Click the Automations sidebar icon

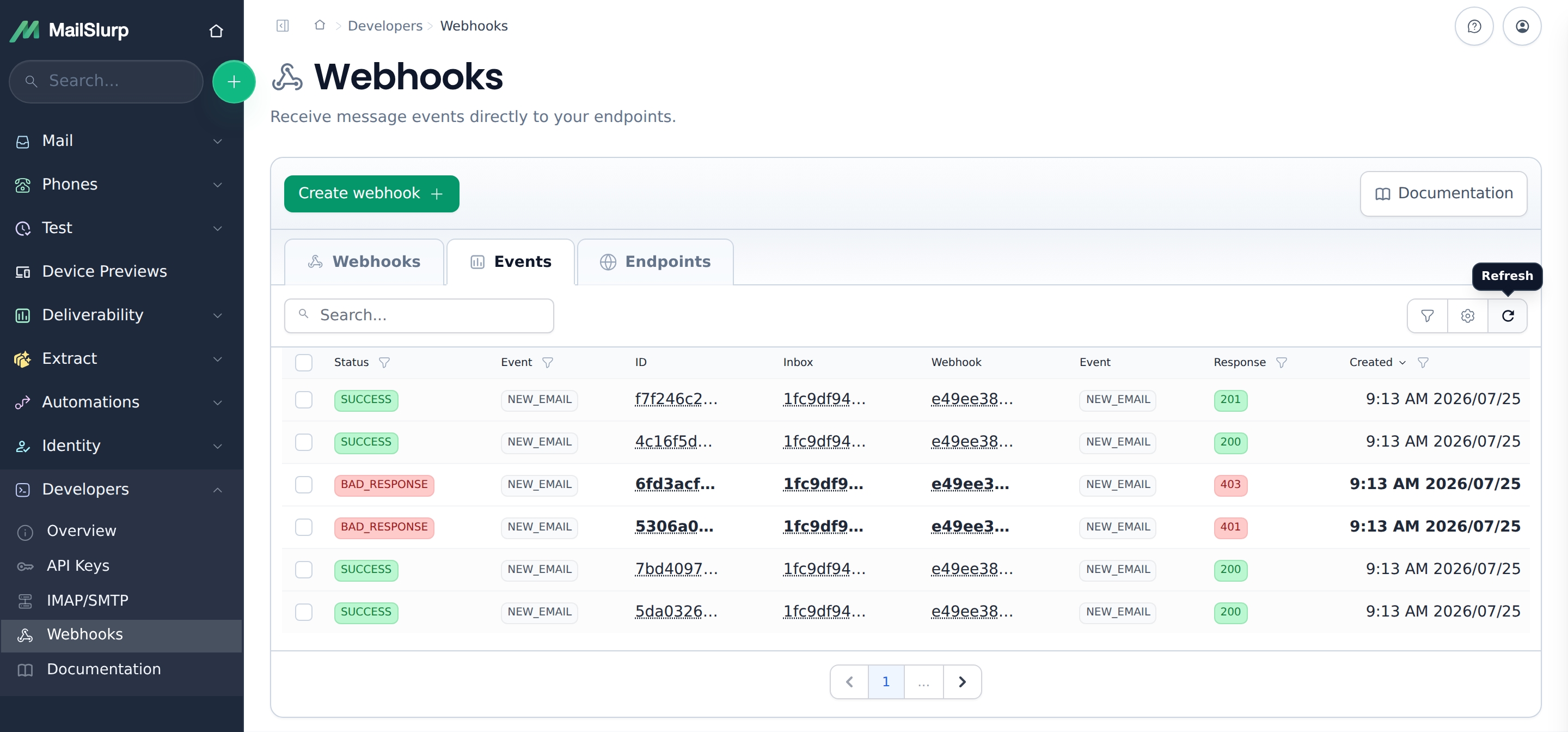click(22, 402)
